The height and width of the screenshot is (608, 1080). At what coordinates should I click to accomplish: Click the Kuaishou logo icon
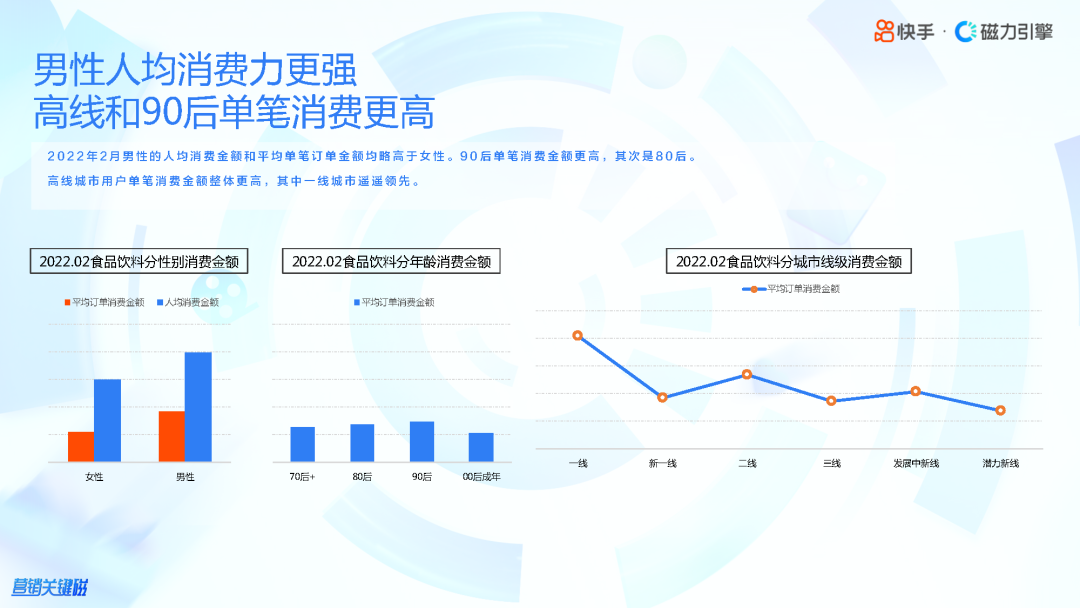884,31
